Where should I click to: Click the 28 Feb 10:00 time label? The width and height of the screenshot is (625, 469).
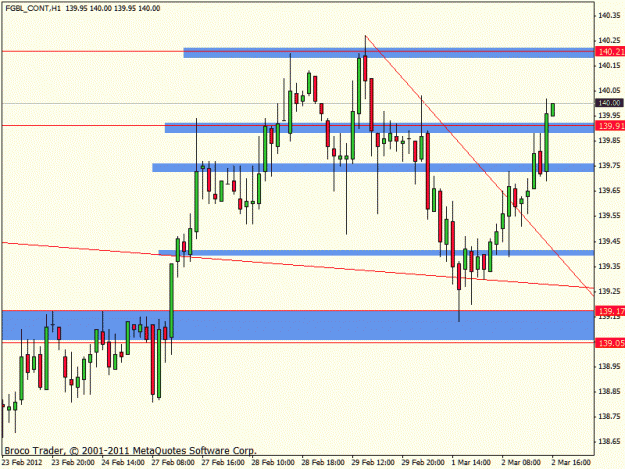273,462
